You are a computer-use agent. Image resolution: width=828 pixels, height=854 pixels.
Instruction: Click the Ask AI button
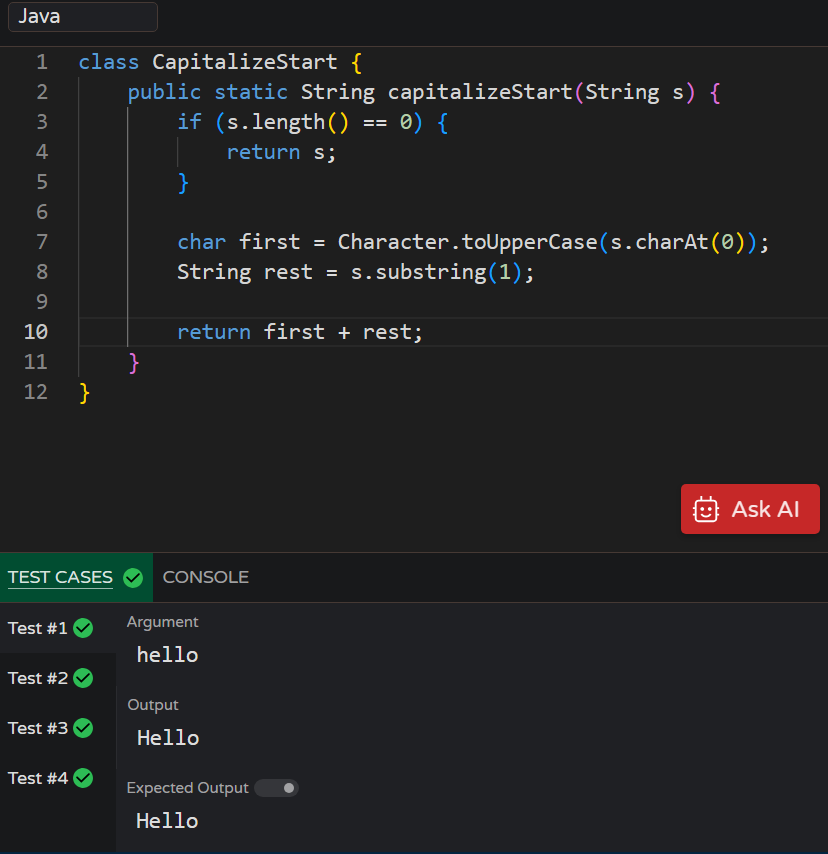(x=750, y=509)
